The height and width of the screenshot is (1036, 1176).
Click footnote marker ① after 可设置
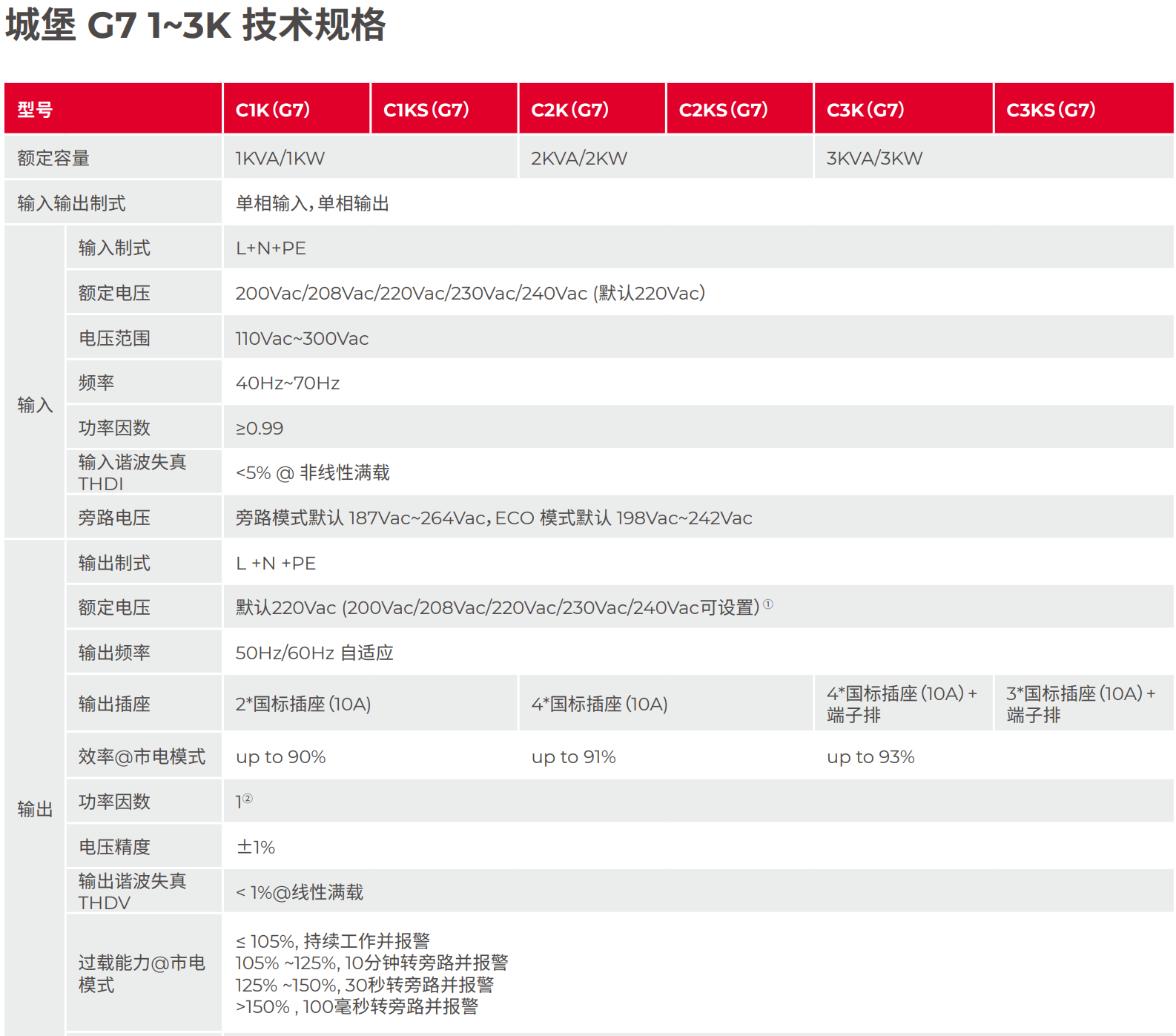tap(768, 604)
